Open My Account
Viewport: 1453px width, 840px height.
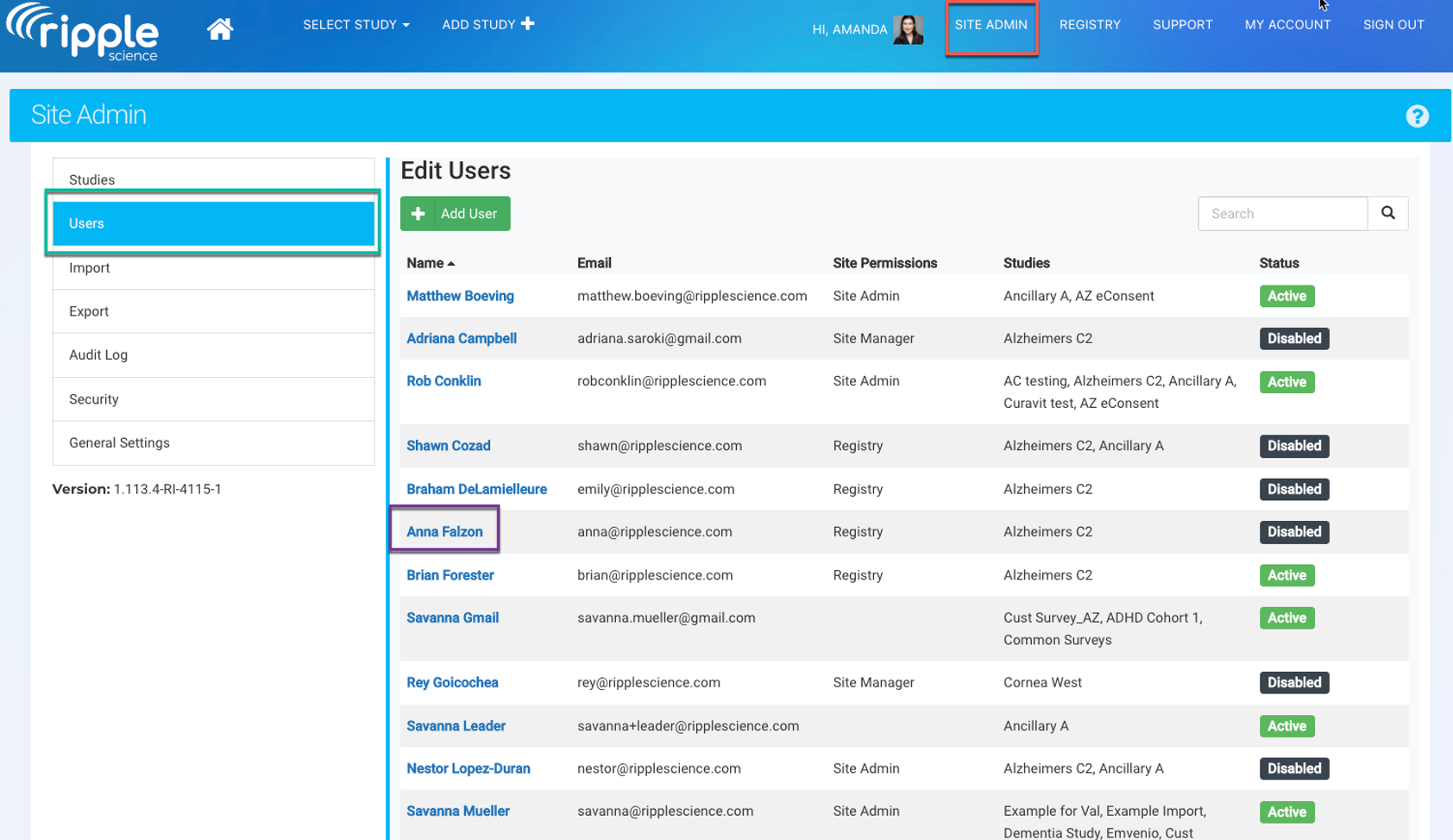coord(1287,25)
